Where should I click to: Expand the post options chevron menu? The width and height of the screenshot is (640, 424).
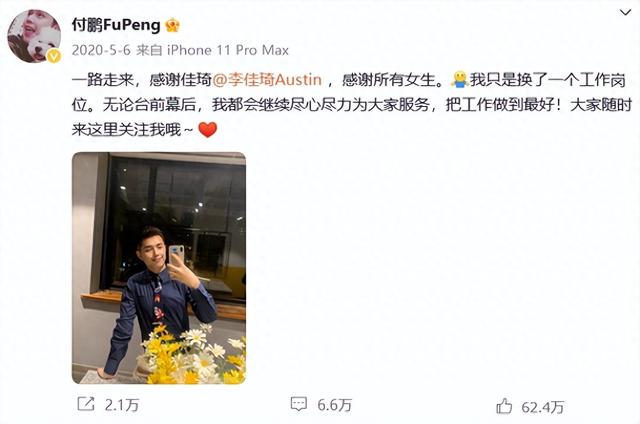click(x=625, y=13)
